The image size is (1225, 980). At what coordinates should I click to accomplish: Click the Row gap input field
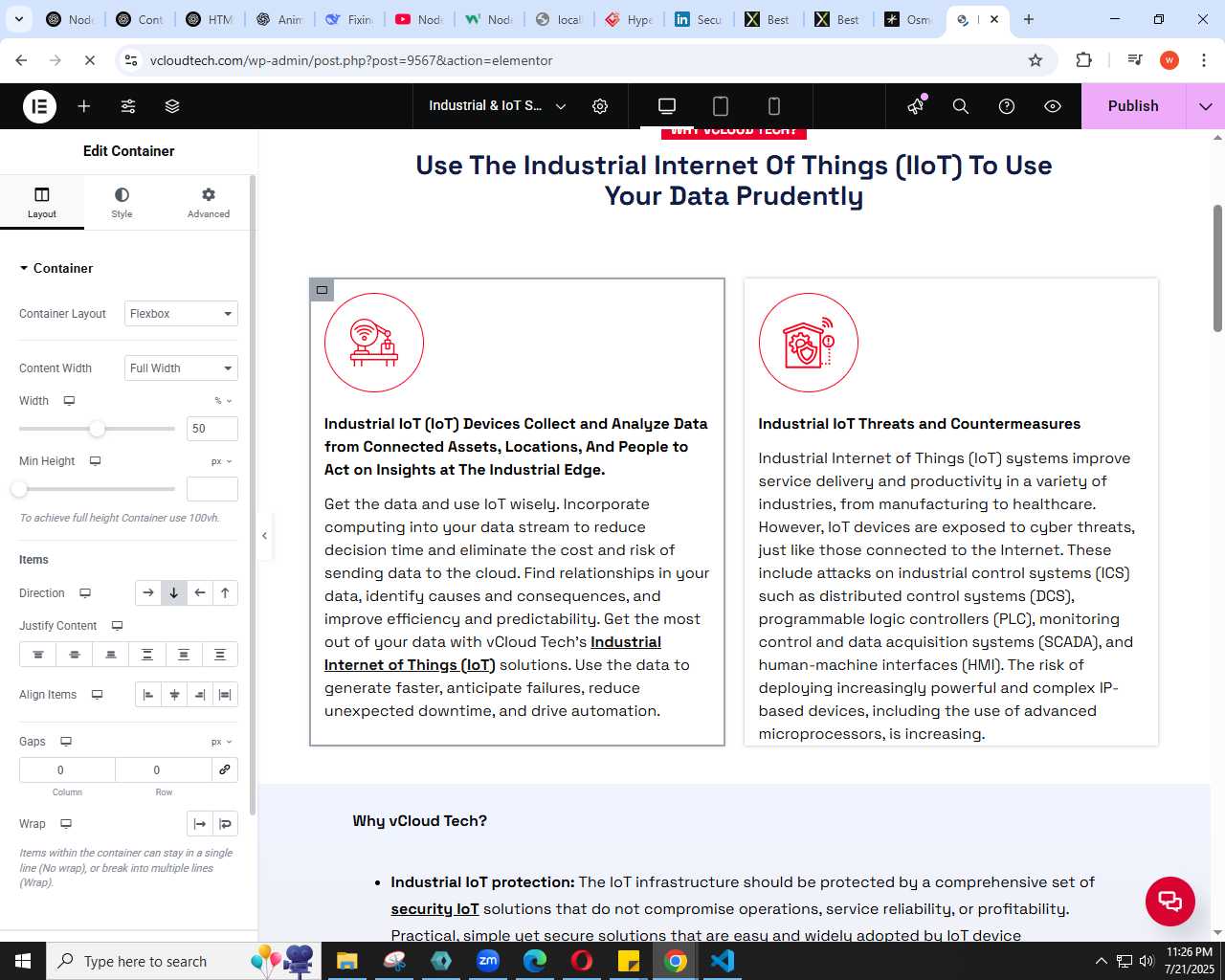click(x=164, y=770)
